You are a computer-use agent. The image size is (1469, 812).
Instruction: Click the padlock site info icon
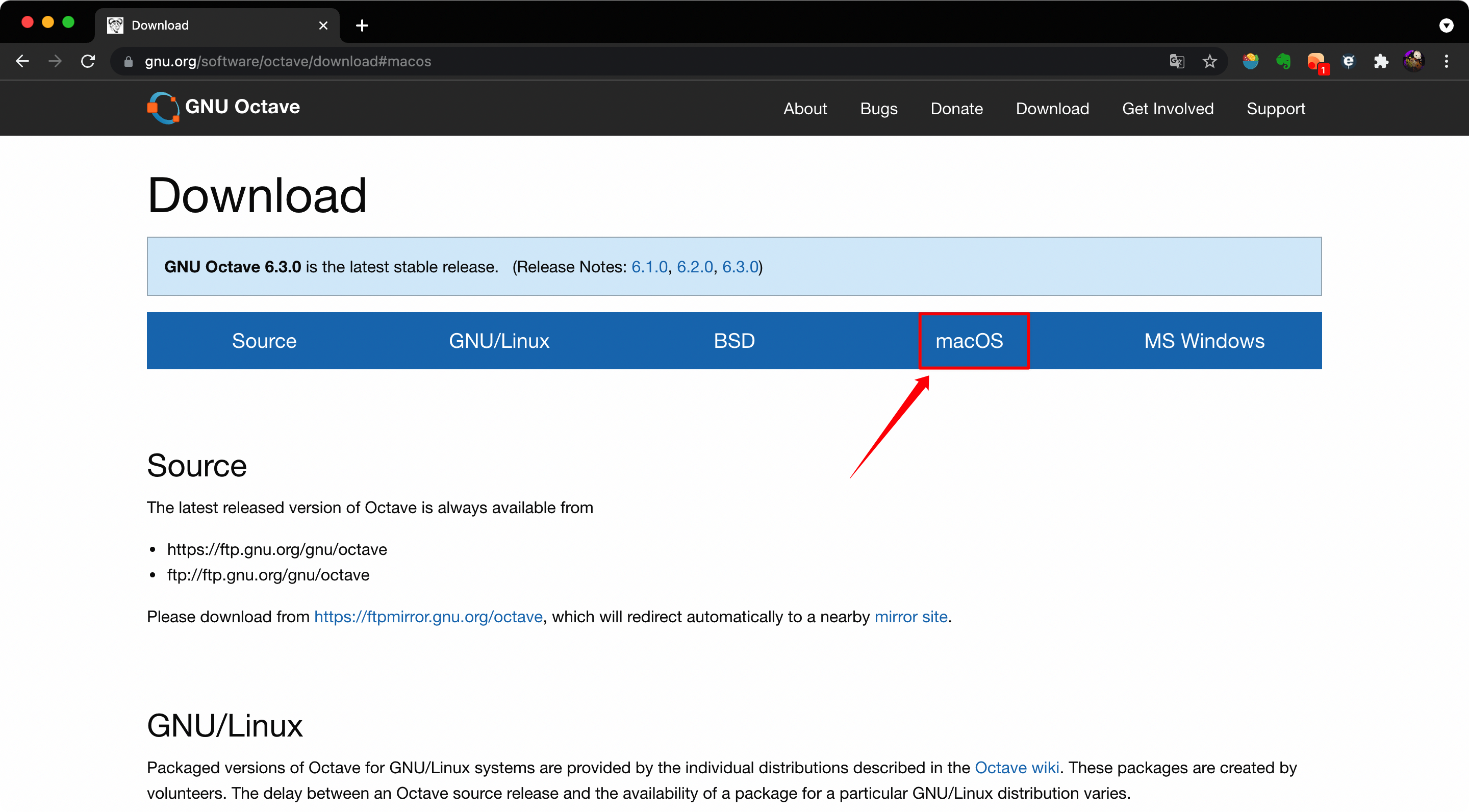tap(129, 62)
